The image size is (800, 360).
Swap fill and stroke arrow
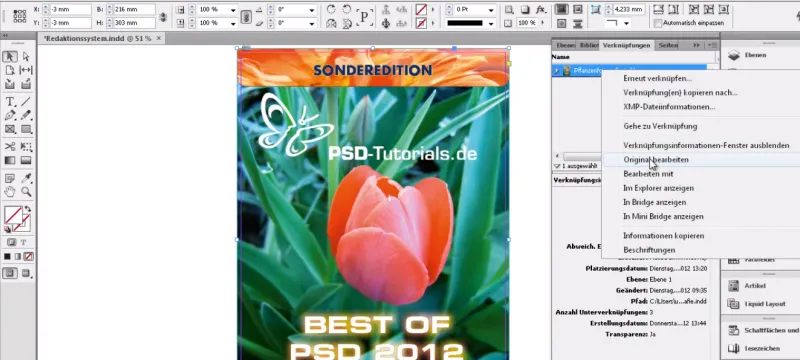[28, 209]
